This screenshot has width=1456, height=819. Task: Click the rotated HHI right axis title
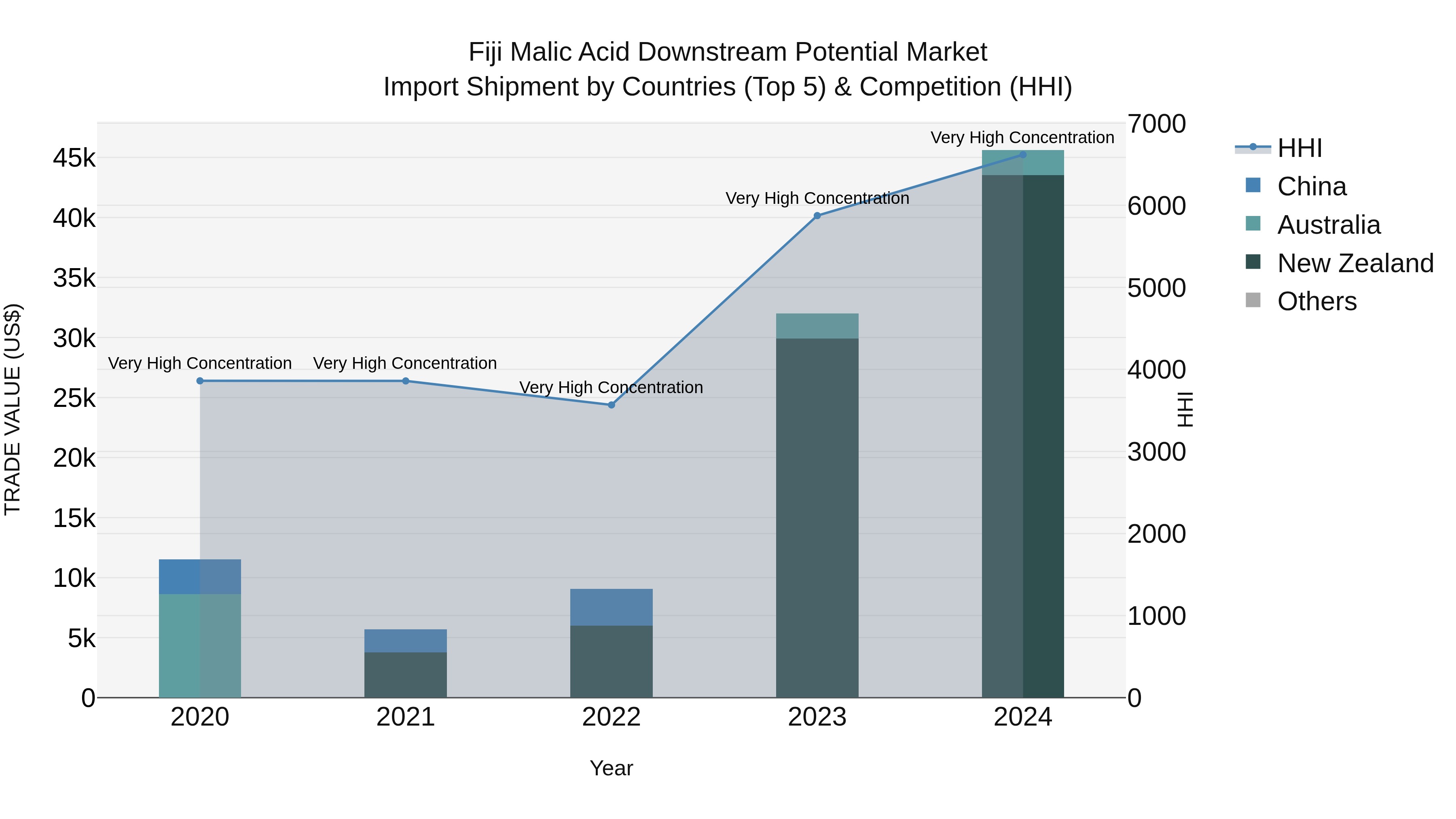point(1185,410)
